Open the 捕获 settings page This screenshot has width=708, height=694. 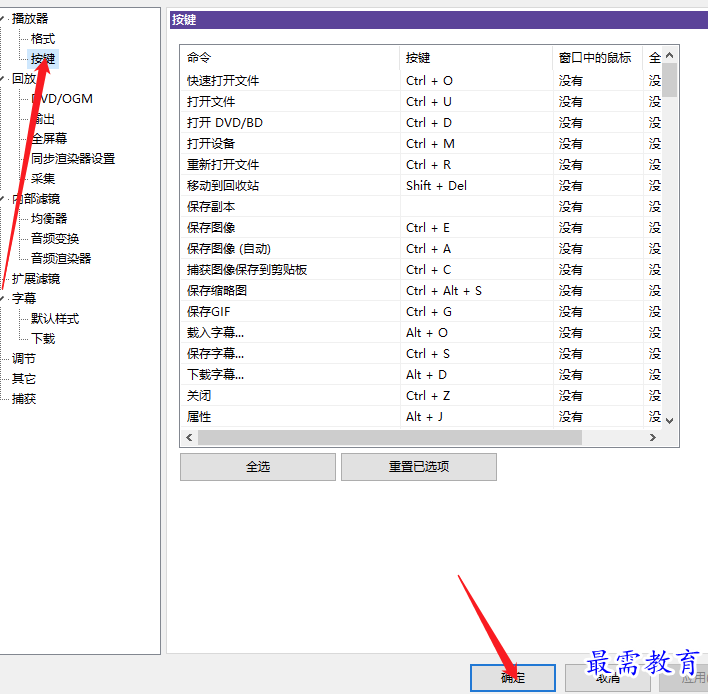pyautogui.click(x=24, y=399)
